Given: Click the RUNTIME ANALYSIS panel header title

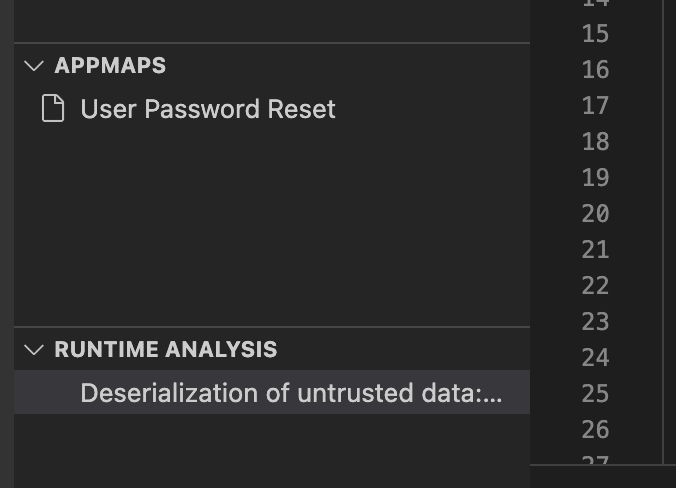Looking at the screenshot, I should coord(166,349).
